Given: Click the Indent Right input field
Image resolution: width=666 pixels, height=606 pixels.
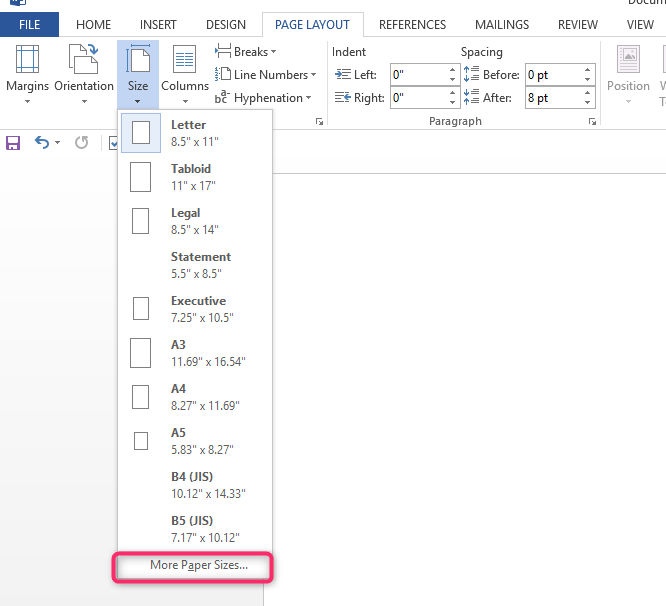Looking at the screenshot, I should click(x=418, y=98).
